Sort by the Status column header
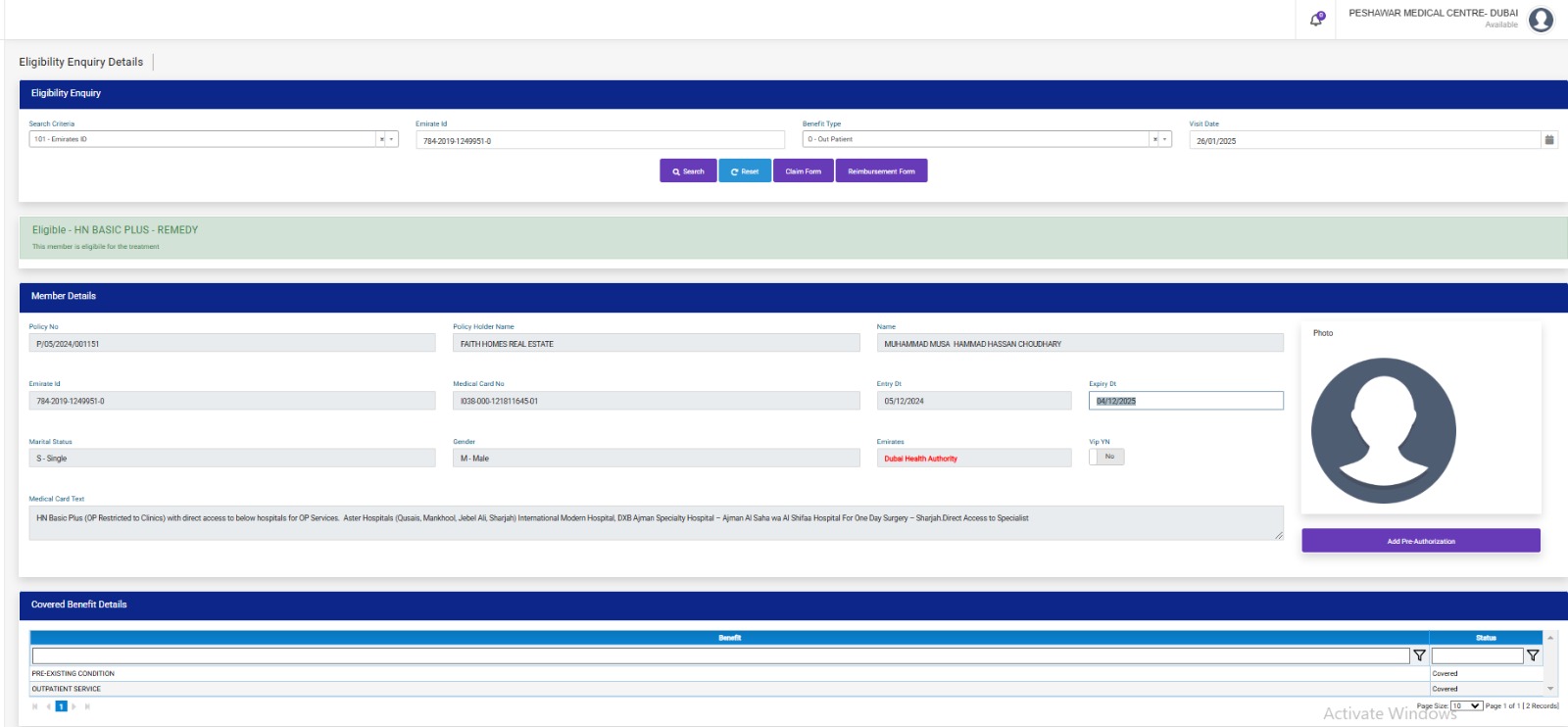 [x=1486, y=638]
